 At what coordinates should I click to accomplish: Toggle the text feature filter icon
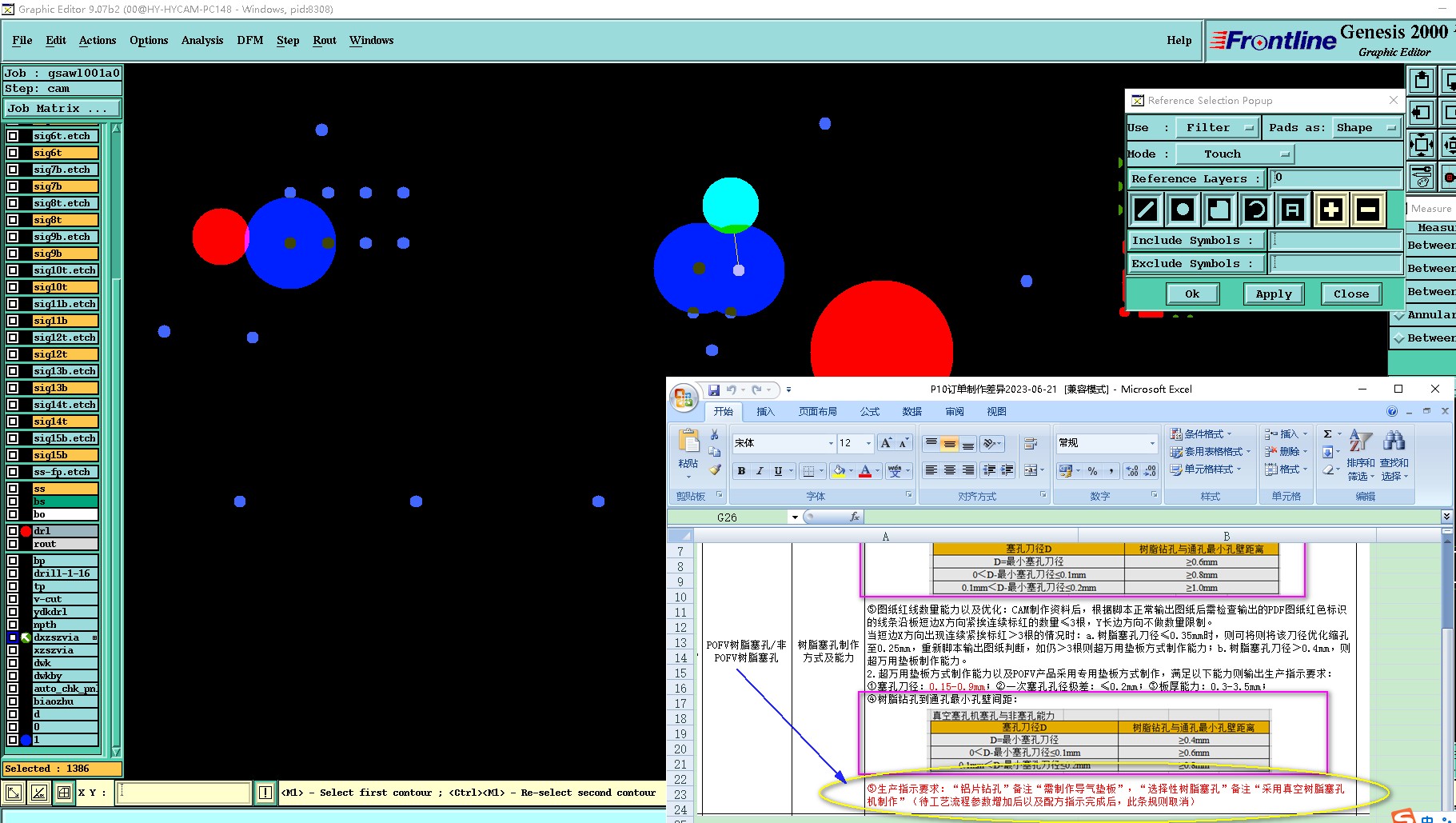[1293, 210]
